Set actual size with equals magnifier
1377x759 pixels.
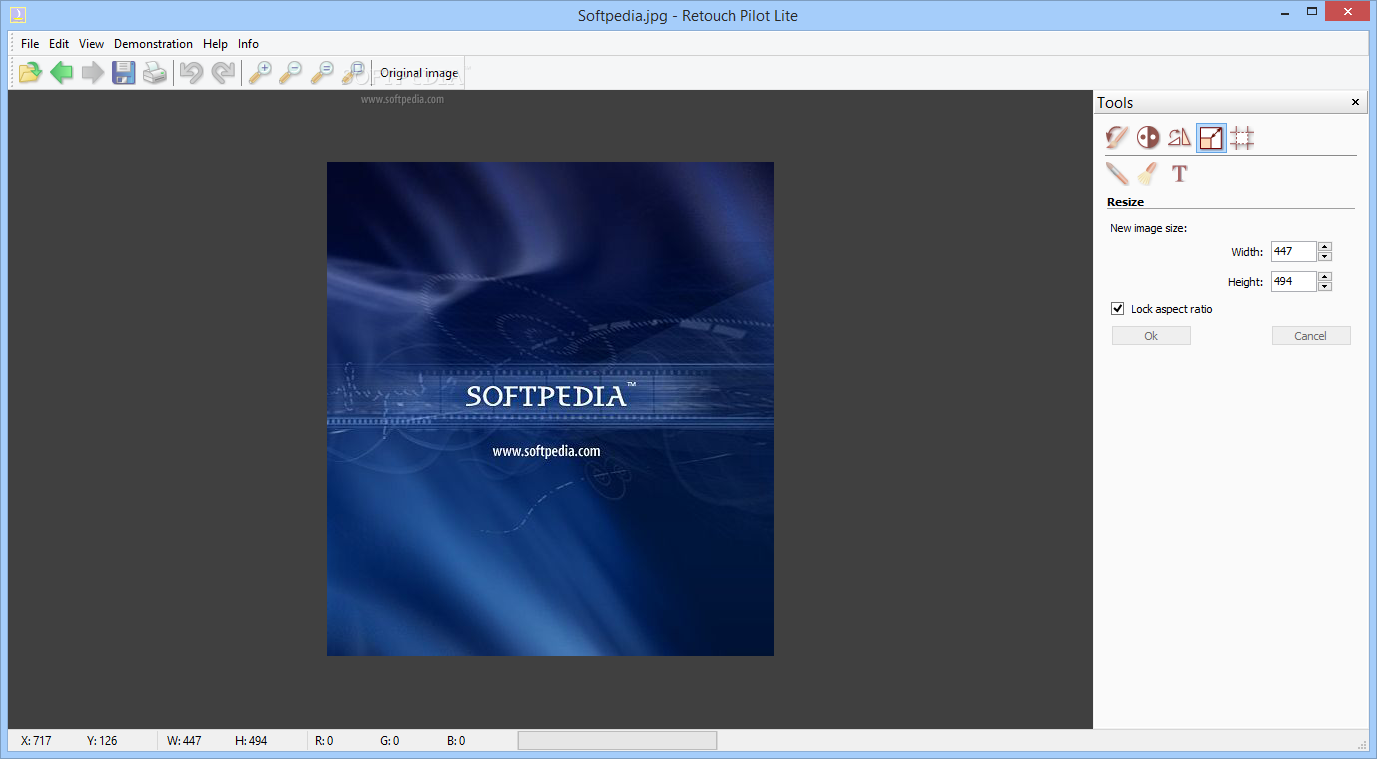(322, 72)
